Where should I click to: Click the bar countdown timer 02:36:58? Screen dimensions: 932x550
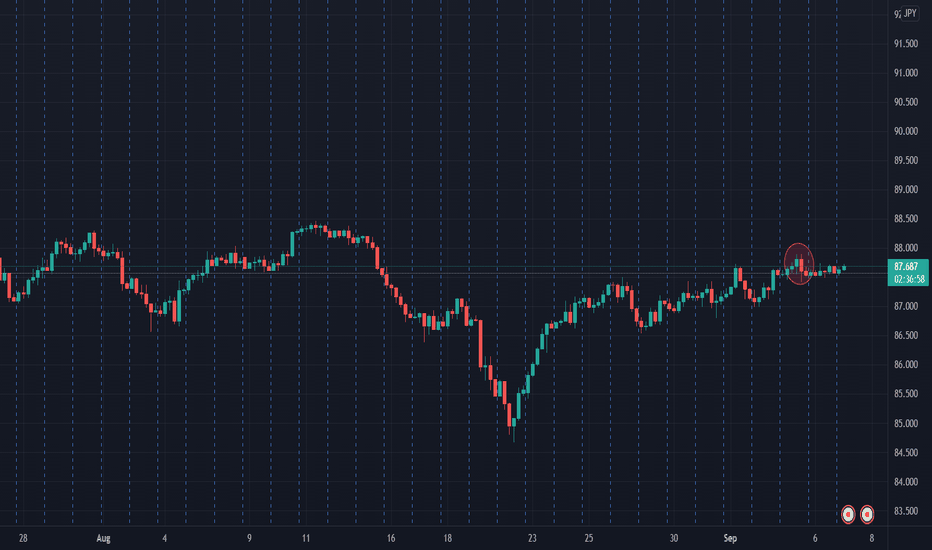pos(908,279)
